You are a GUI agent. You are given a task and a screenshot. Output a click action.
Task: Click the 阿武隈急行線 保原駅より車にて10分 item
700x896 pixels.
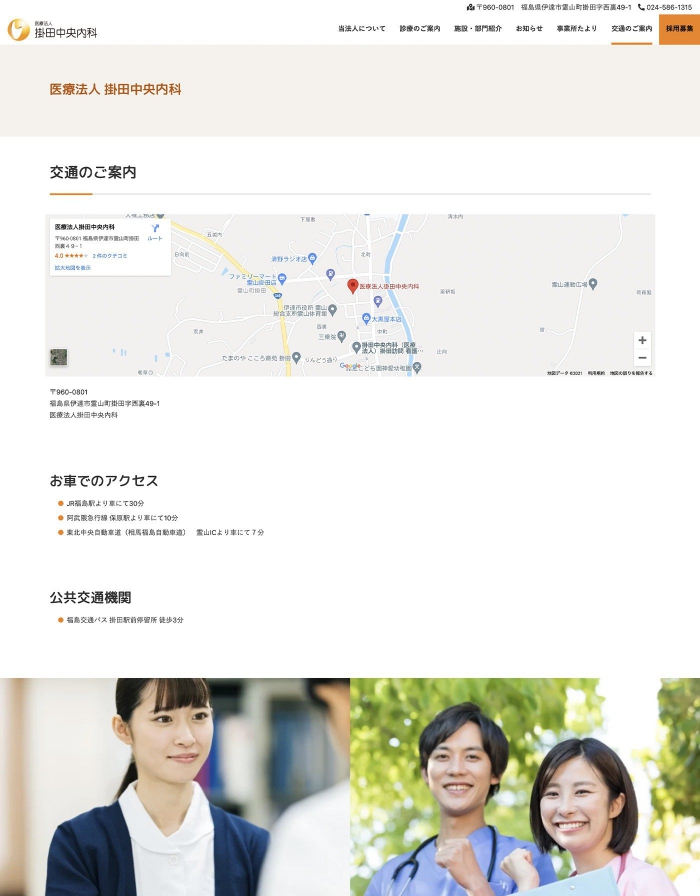click(122, 518)
